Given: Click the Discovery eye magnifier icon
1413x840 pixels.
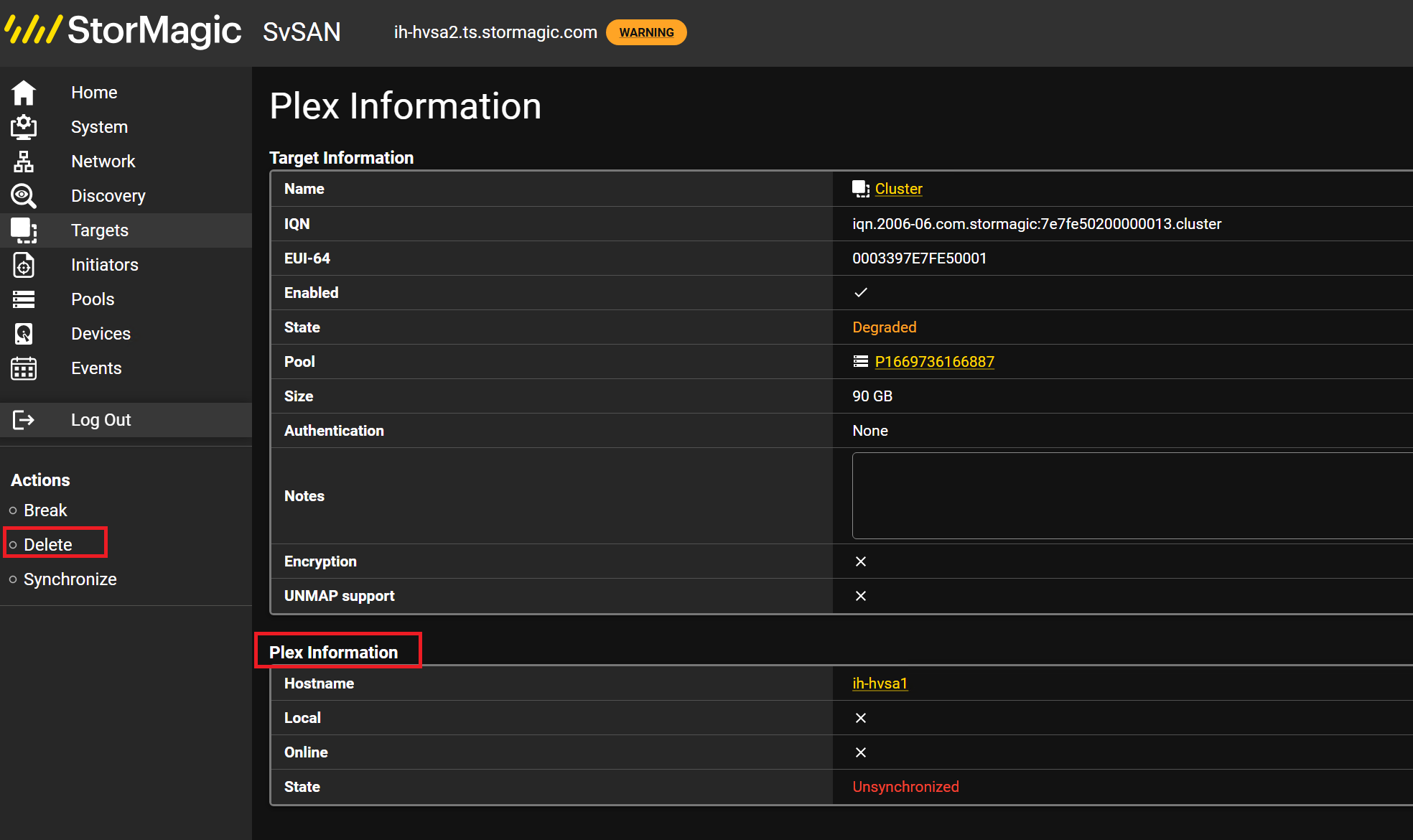Looking at the screenshot, I should (x=24, y=196).
